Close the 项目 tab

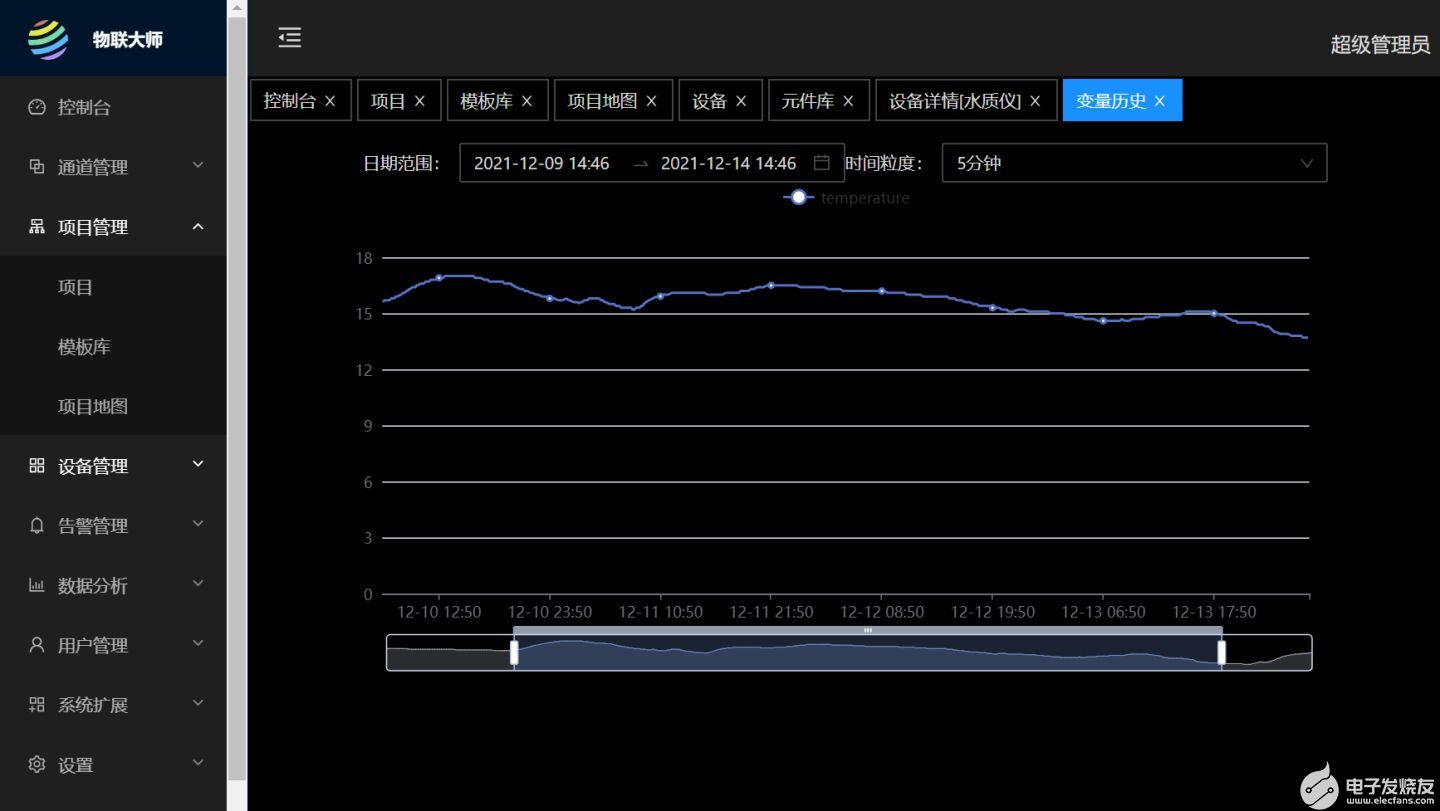pos(420,101)
